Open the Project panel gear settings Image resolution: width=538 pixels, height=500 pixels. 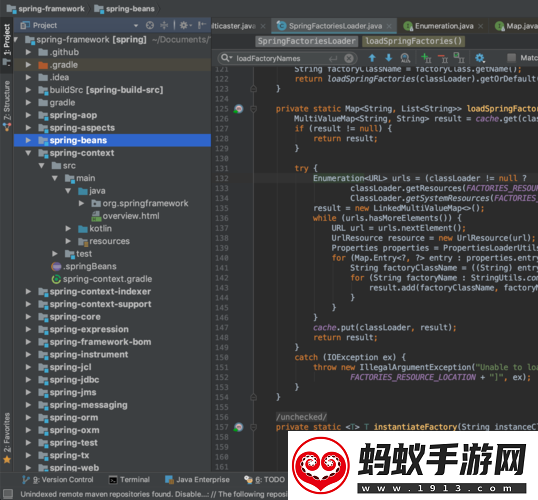[x=185, y=25]
